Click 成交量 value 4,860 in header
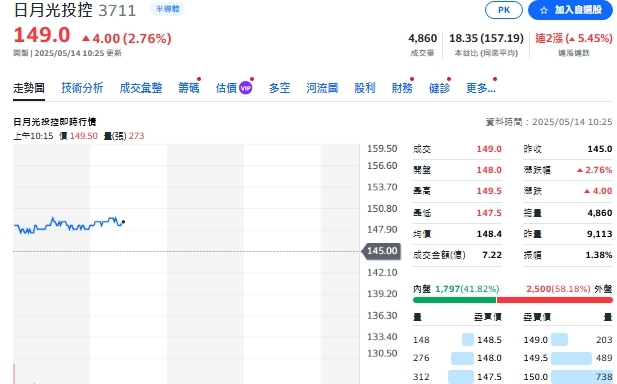This screenshot has width=617, height=384. (x=423, y=38)
